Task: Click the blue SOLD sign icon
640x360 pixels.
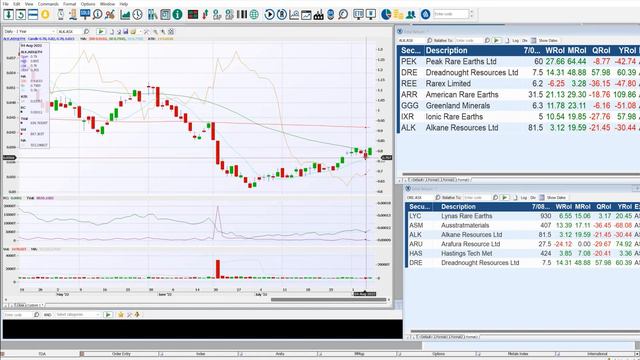Action: (x=85, y=15)
